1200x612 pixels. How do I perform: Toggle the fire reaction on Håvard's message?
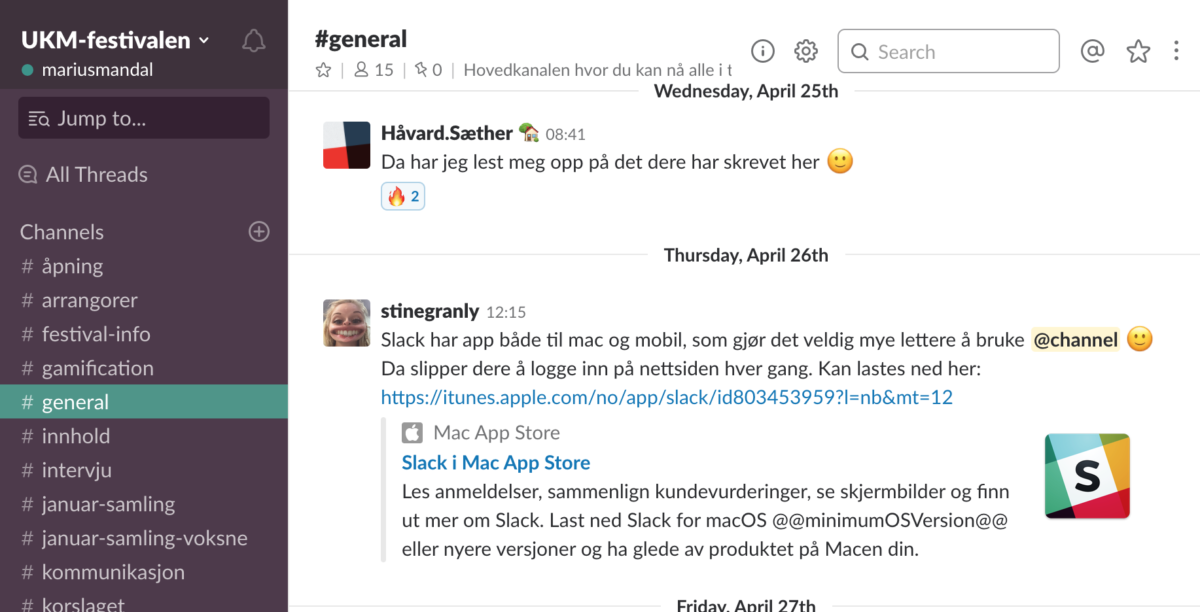(403, 196)
